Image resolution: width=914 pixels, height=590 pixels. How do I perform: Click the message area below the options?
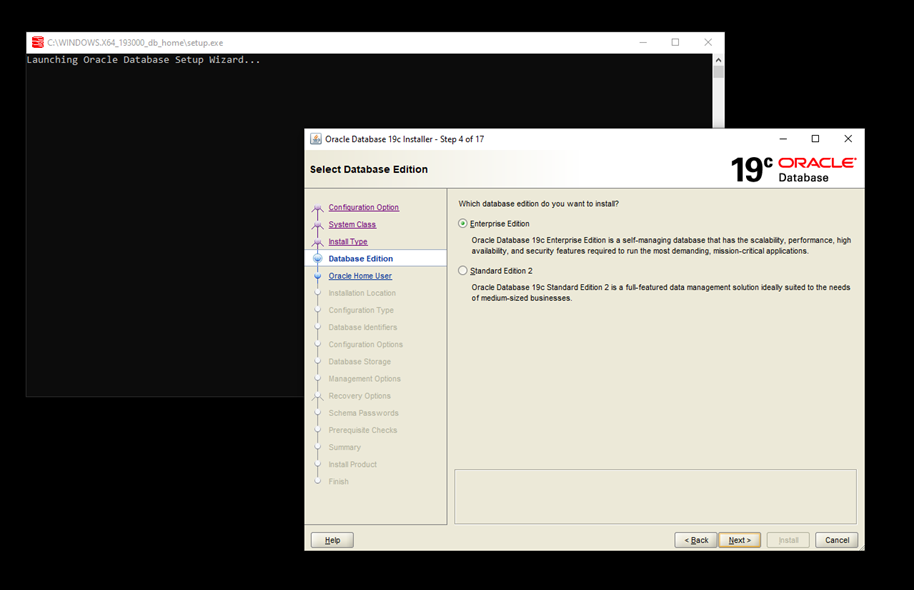655,496
